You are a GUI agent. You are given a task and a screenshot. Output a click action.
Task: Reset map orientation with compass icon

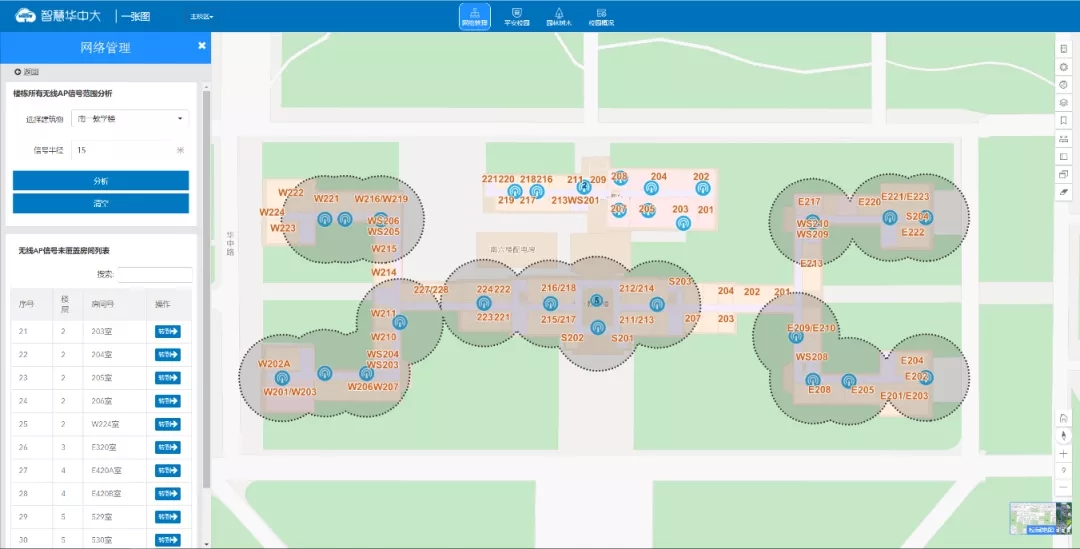pos(1063,435)
